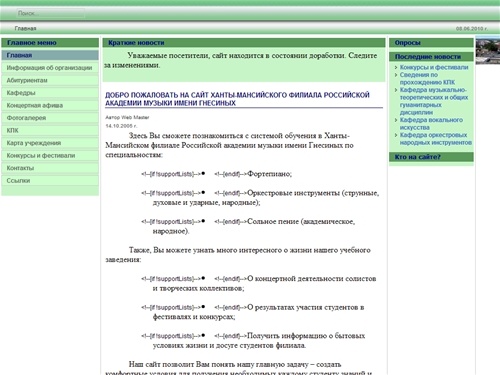Open "Карта учреждения" menu item
This screenshot has width=500, height=375.
[50, 143]
